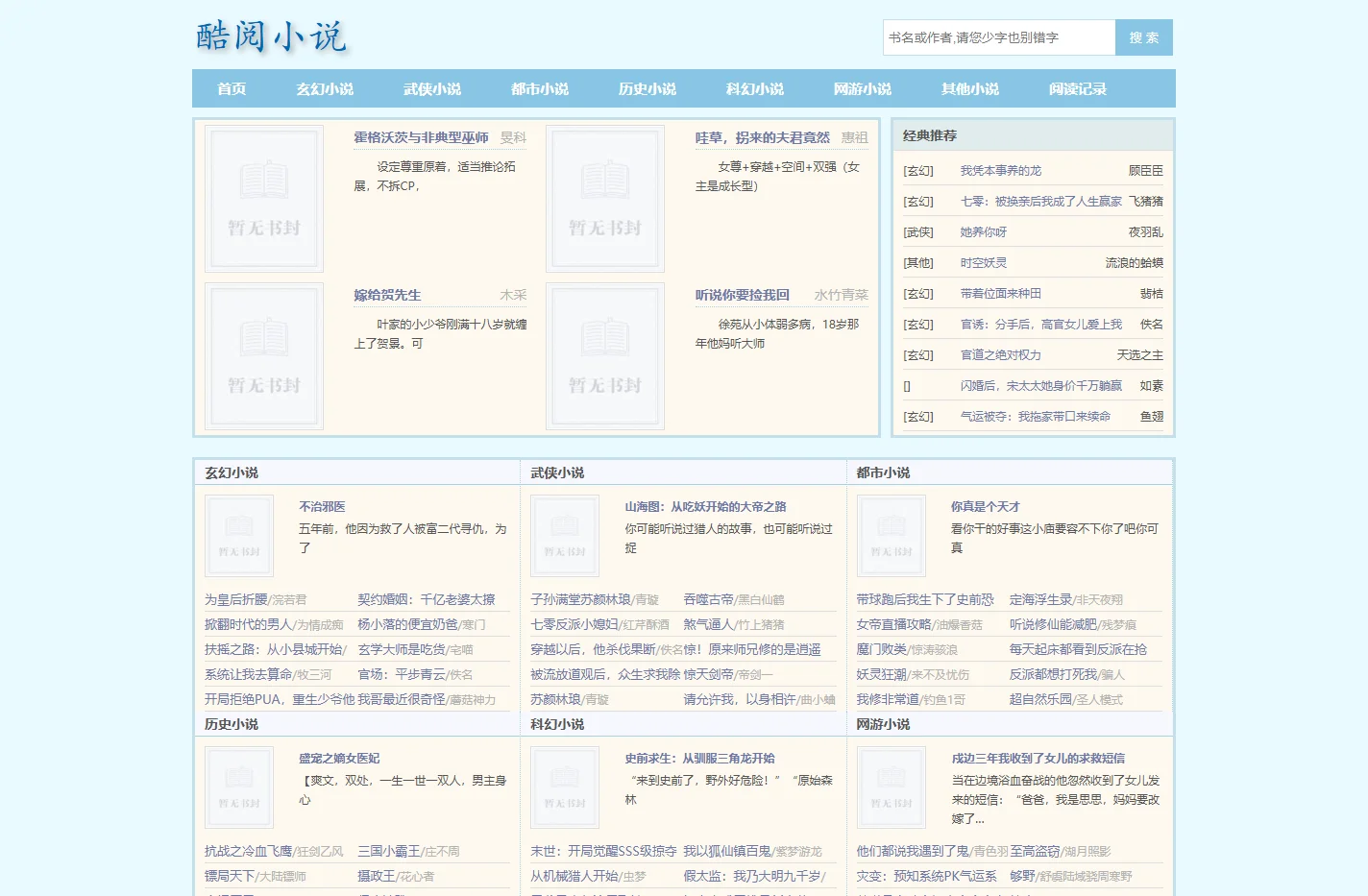The width and height of the screenshot is (1368, 896).
Task: Open the 你真是个天才 title link
Action: 986,506
